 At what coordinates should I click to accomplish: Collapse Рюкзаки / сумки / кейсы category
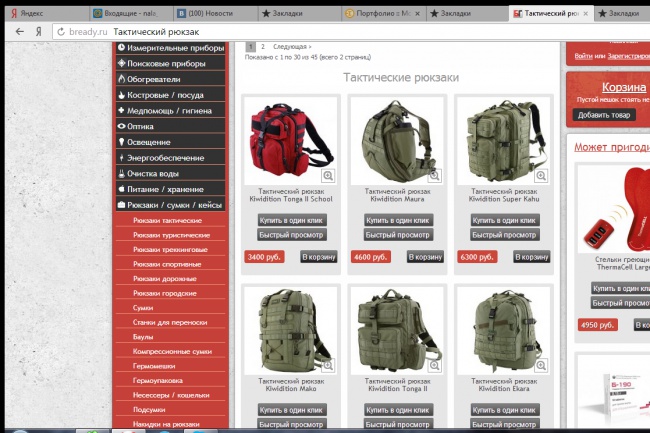coord(171,205)
